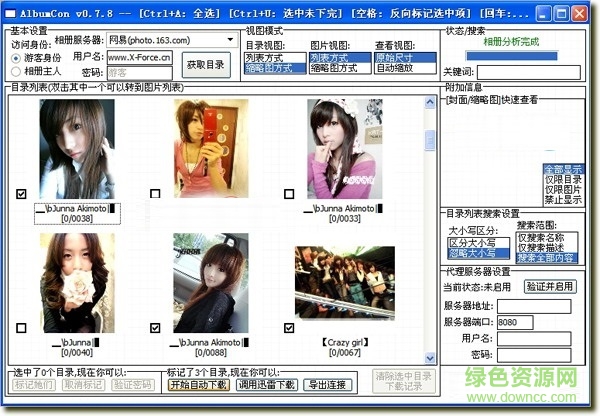Image resolution: width=600 pixels, height=416 pixels.
Task: Choose 搜索全部内容 search range
Action: 547,258
